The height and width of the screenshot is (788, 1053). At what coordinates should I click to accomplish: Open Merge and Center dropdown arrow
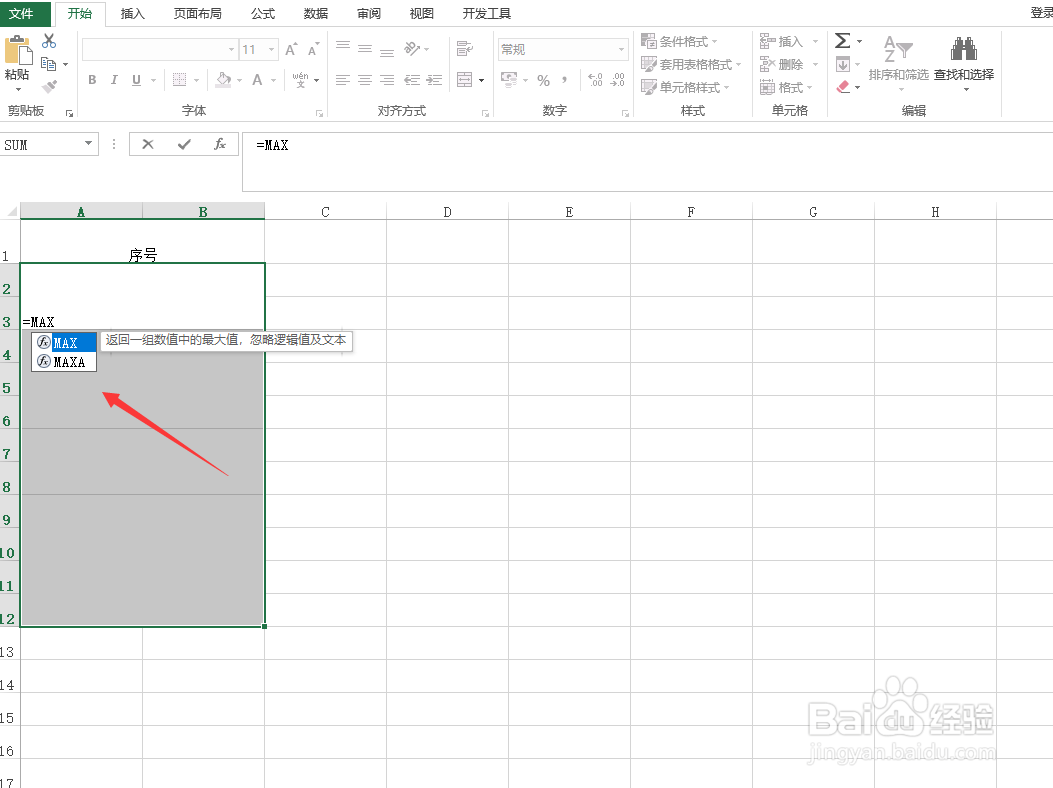(x=482, y=81)
